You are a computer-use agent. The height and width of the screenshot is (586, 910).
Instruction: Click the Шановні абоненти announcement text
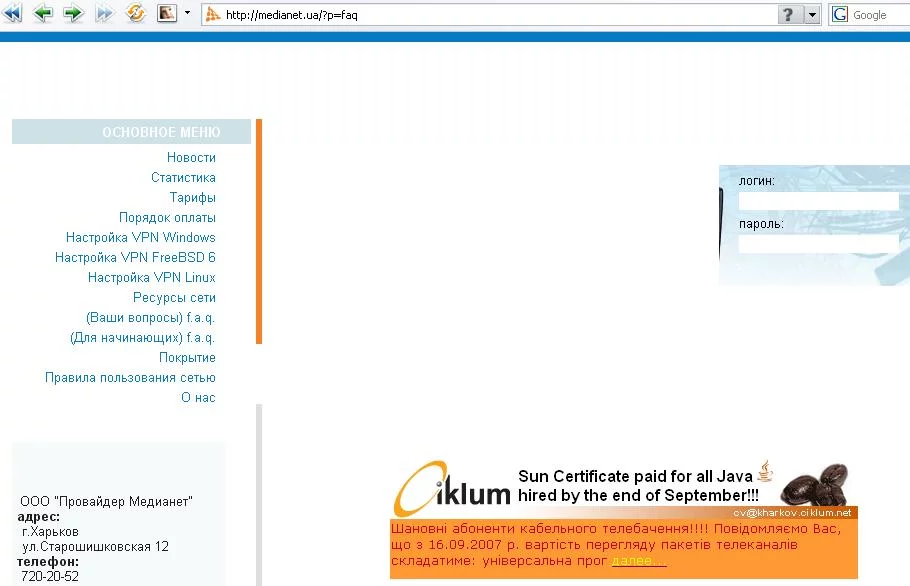click(x=615, y=545)
